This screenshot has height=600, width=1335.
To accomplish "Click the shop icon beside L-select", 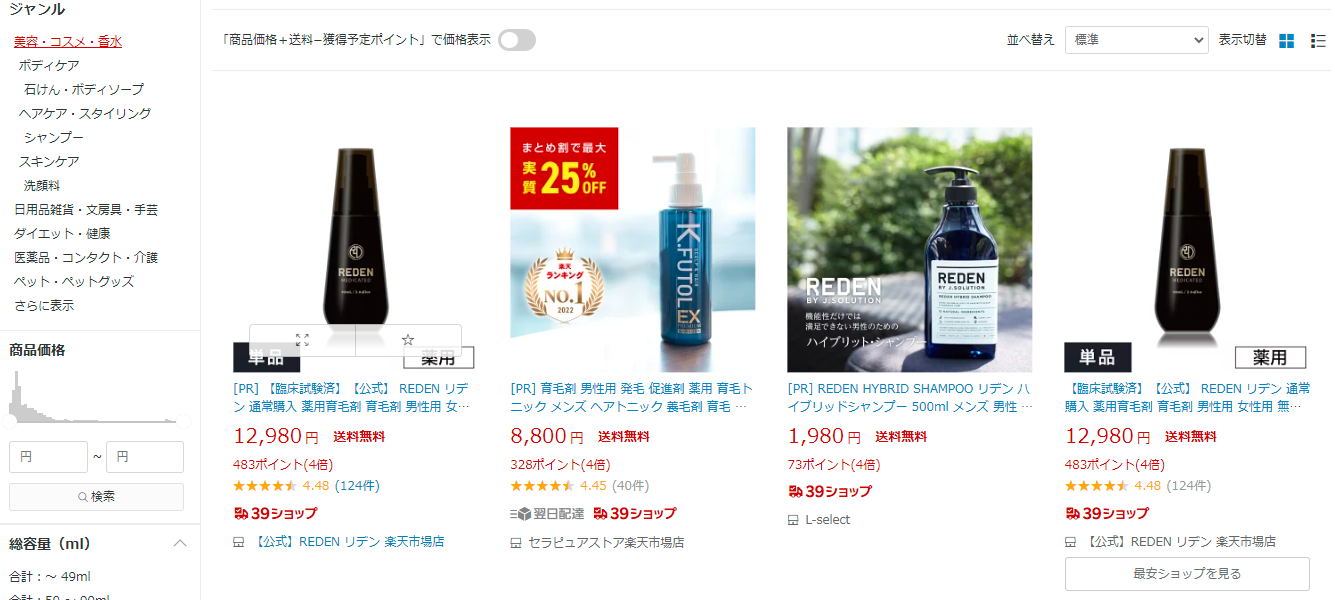I will tap(793, 520).
